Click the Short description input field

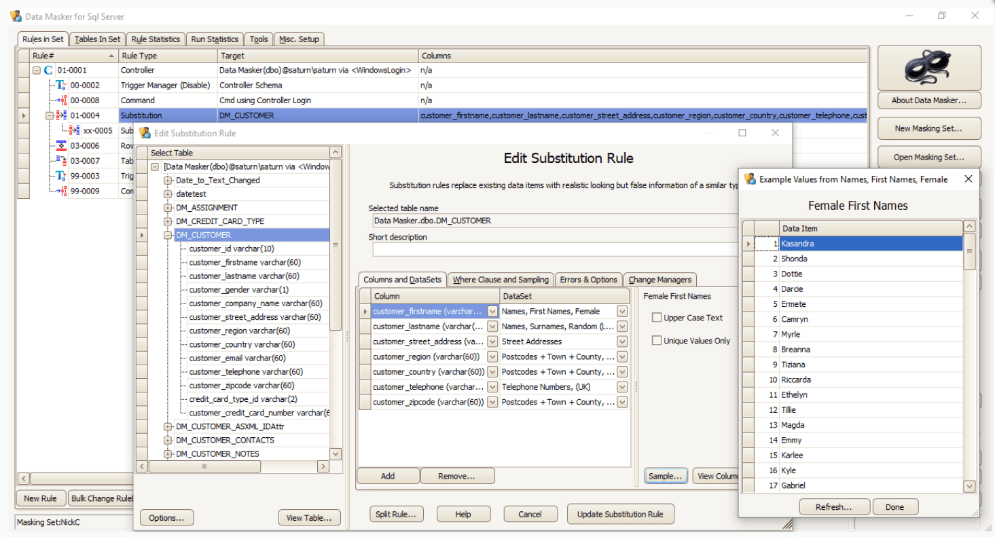556,250
